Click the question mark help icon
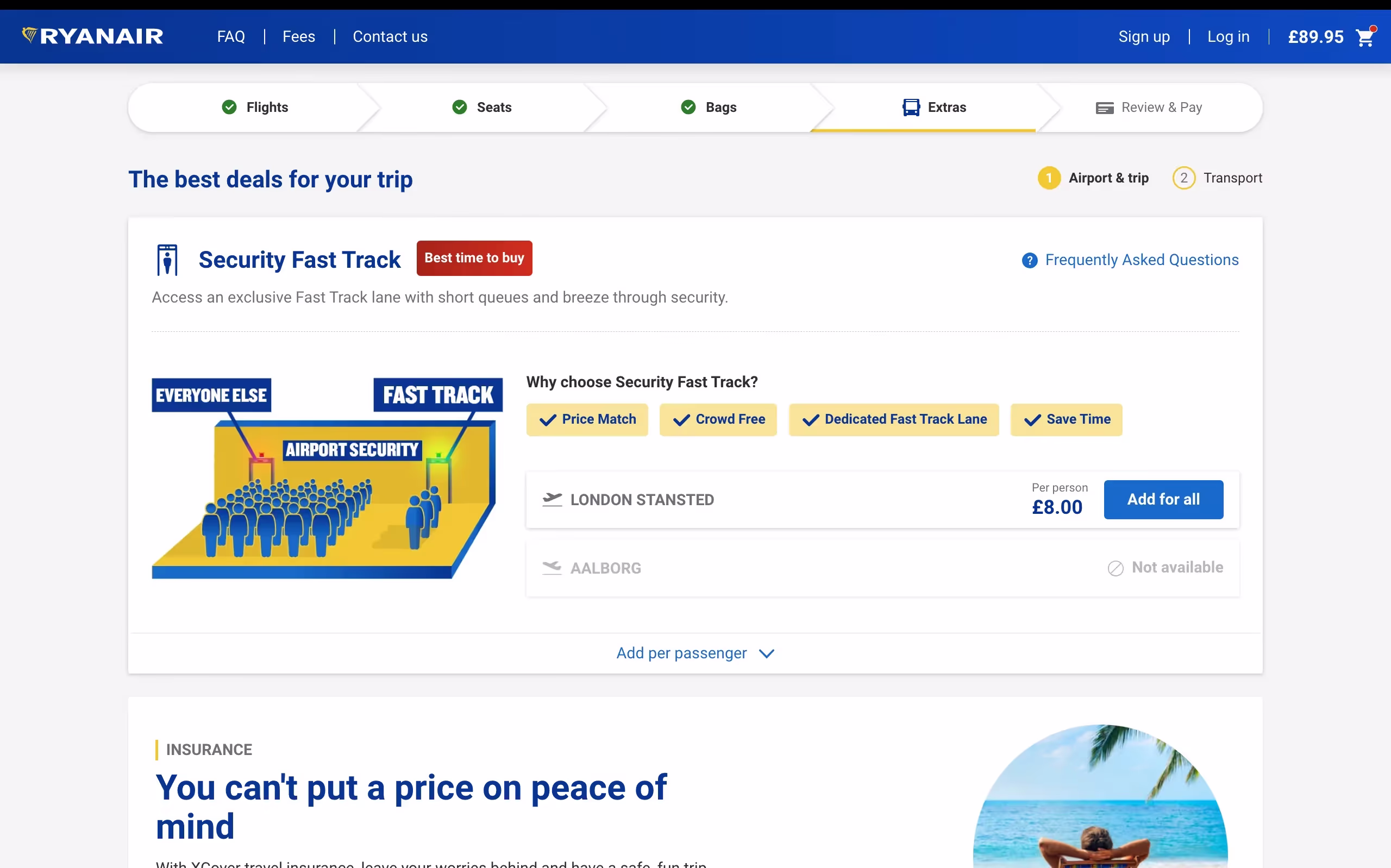This screenshot has height=868, width=1391. point(1029,261)
